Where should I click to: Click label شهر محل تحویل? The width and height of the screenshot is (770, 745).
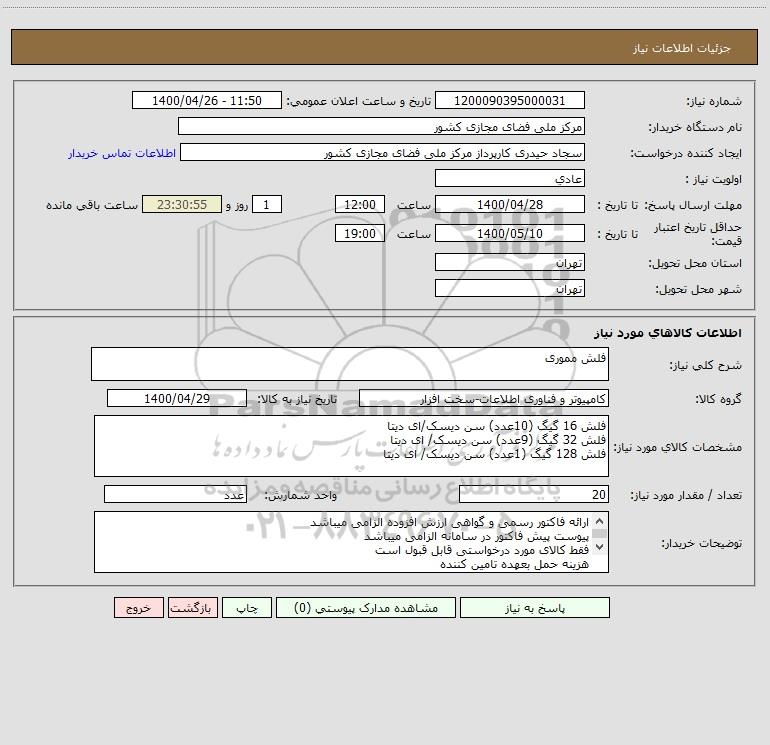click(699, 289)
